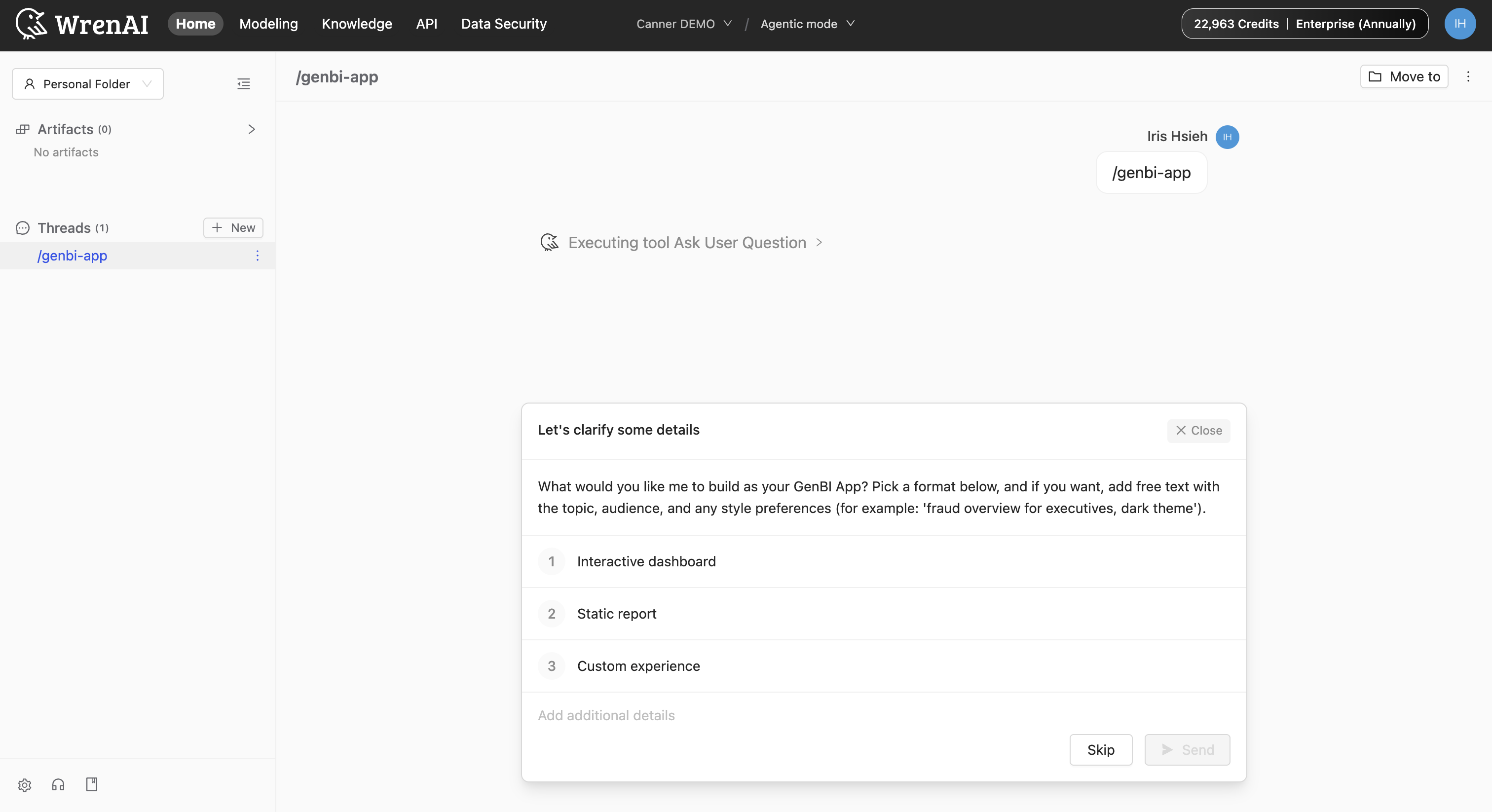The height and width of the screenshot is (812, 1492).
Task: Select Interactive dashboard option
Action: tap(884, 561)
